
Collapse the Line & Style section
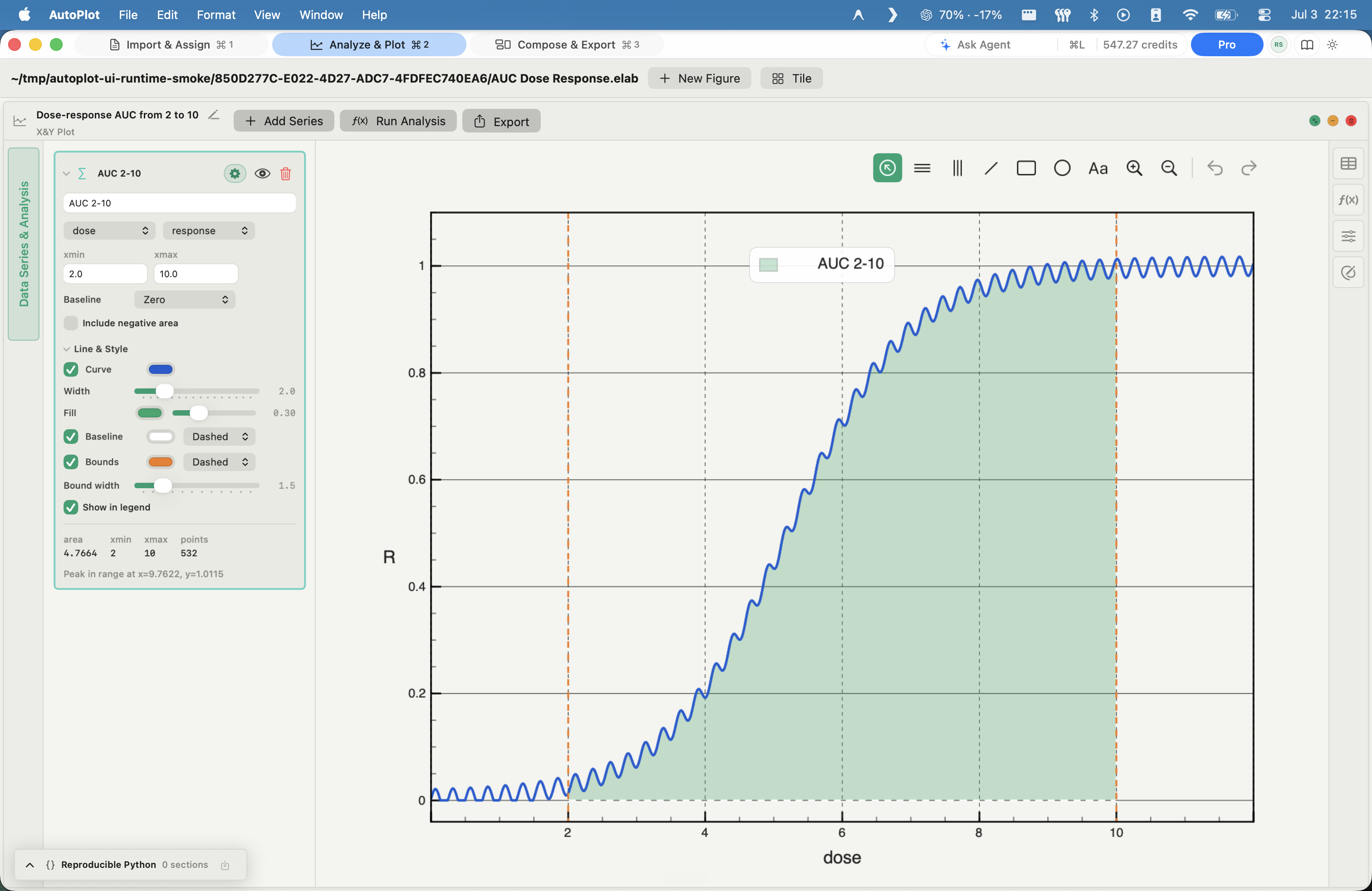pyautogui.click(x=67, y=349)
